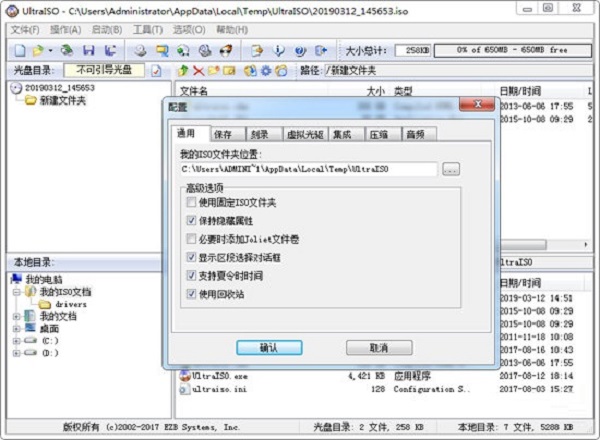Expand the (D:) drive node

click(16, 353)
